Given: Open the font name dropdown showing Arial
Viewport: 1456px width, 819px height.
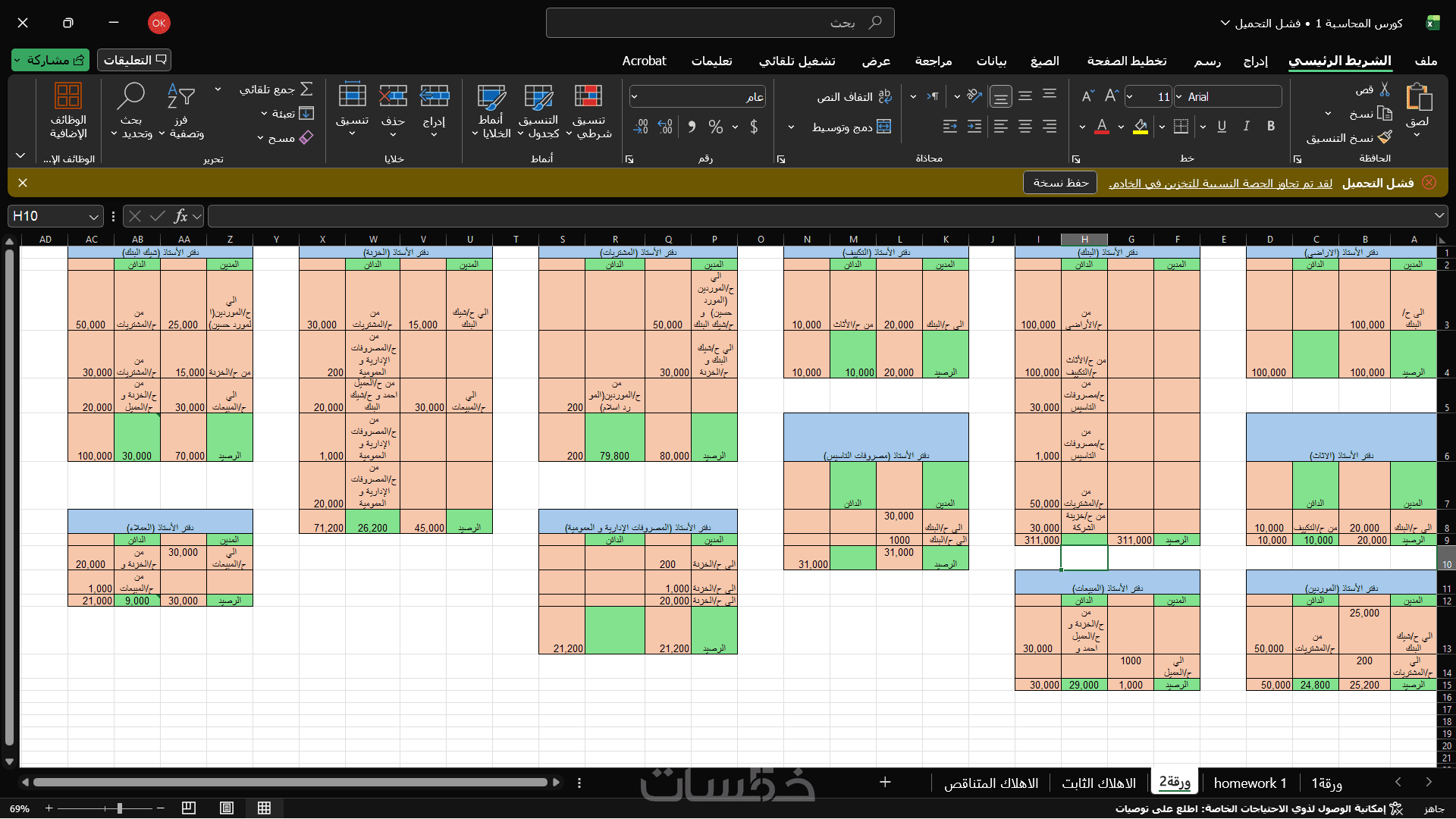Looking at the screenshot, I should click(x=1178, y=97).
